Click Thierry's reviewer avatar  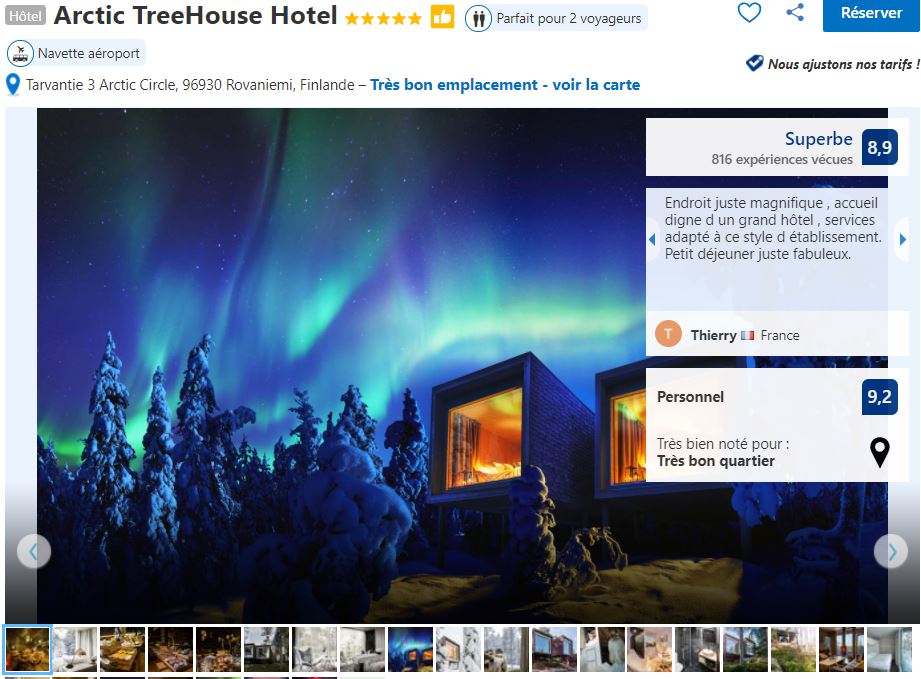668,334
